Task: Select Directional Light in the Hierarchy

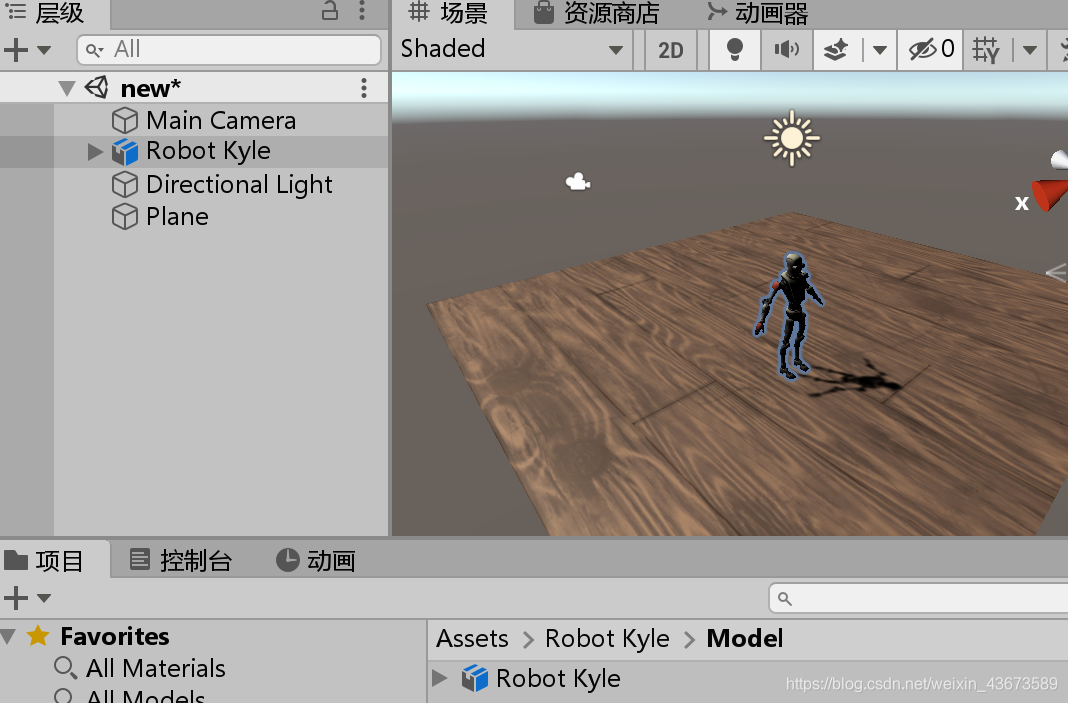Action: coord(239,185)
